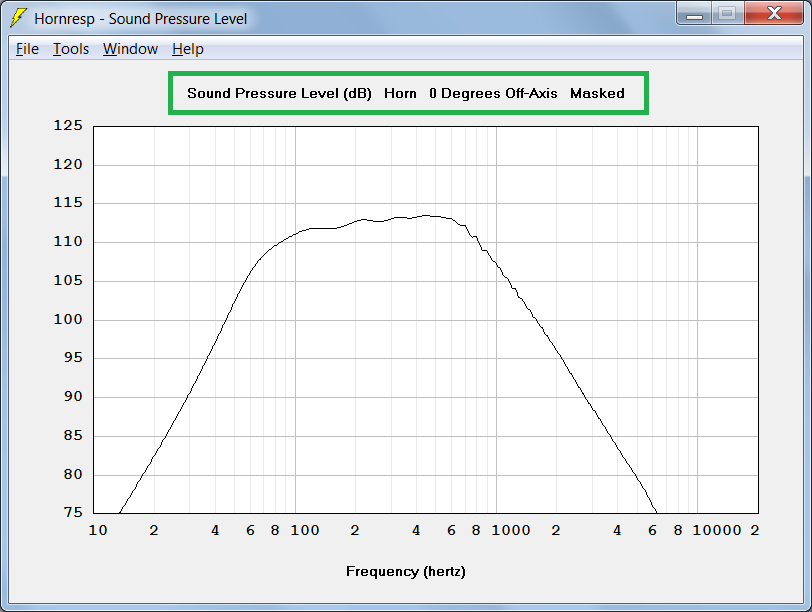Click the maximize button in title bar
Screen dimensions: 812x612
728,14
